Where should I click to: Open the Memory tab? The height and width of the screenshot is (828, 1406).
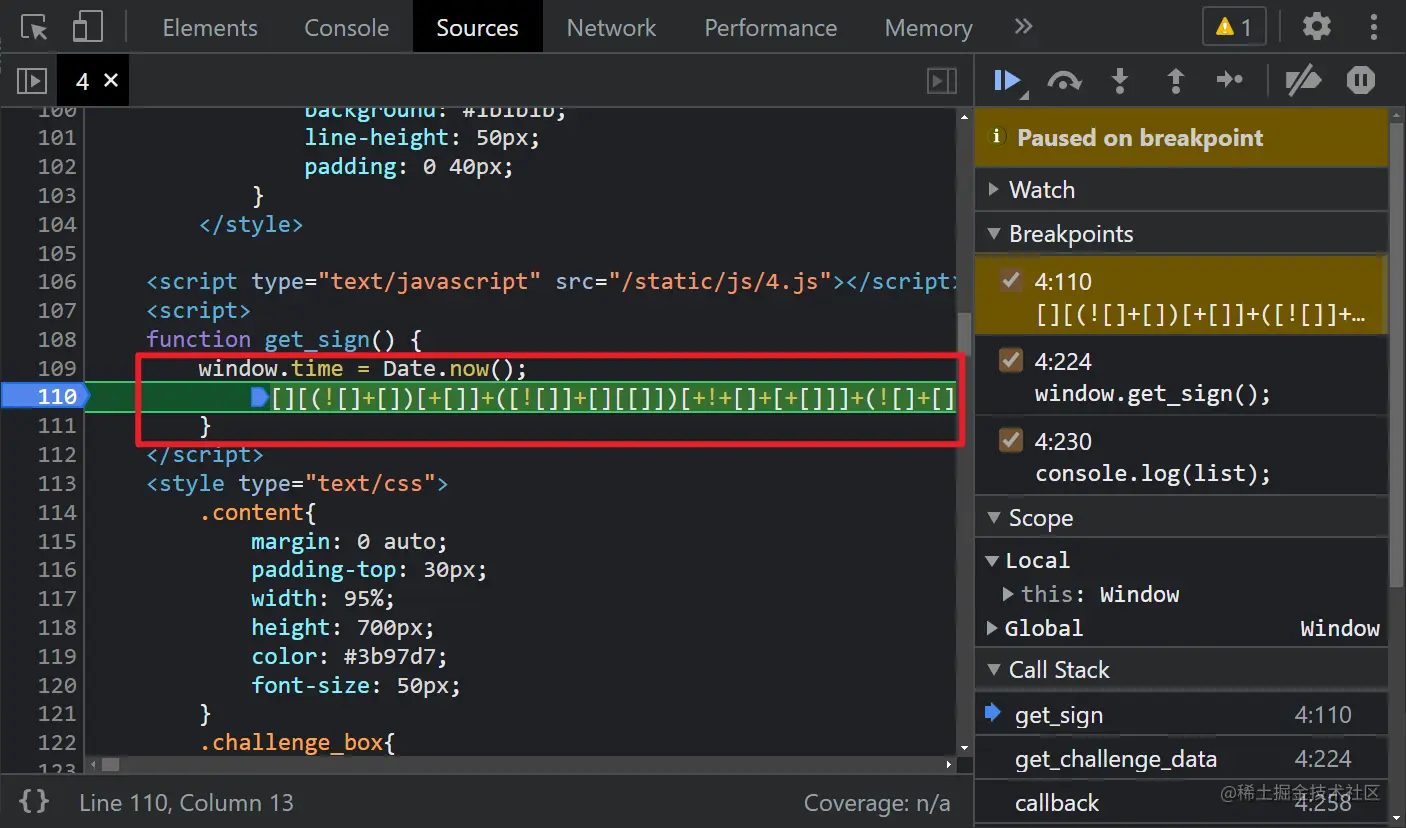(x=928, y=27)
